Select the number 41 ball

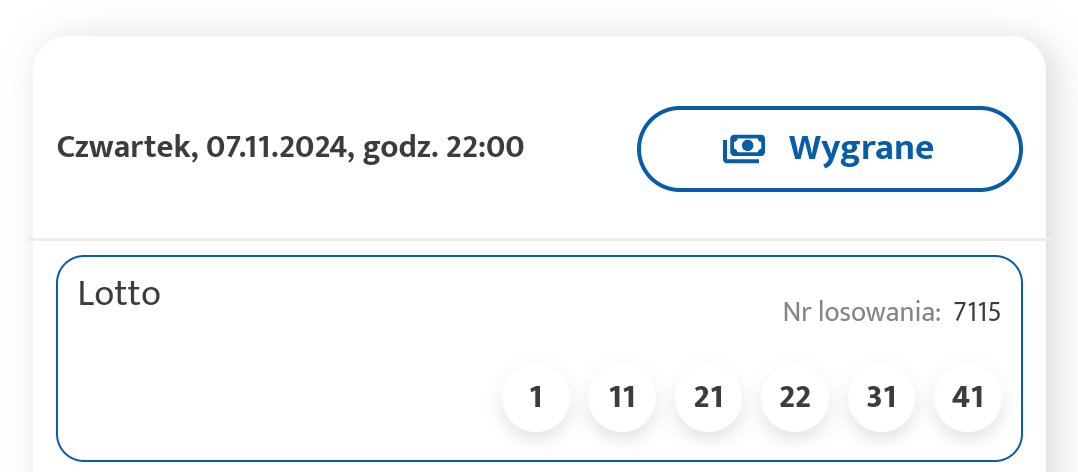point(968,398)
